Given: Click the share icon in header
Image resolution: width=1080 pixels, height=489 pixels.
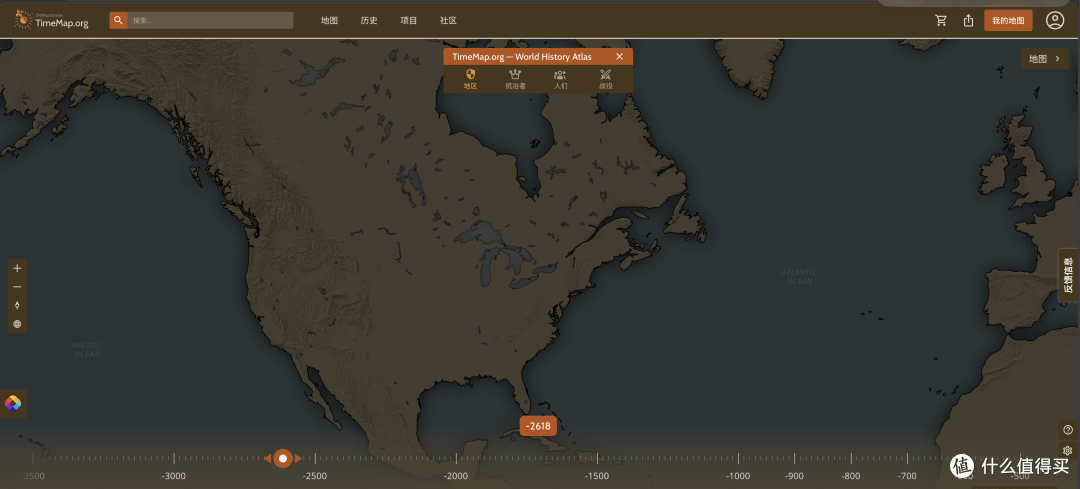Looking at the screenshot, I should (968, 21).
